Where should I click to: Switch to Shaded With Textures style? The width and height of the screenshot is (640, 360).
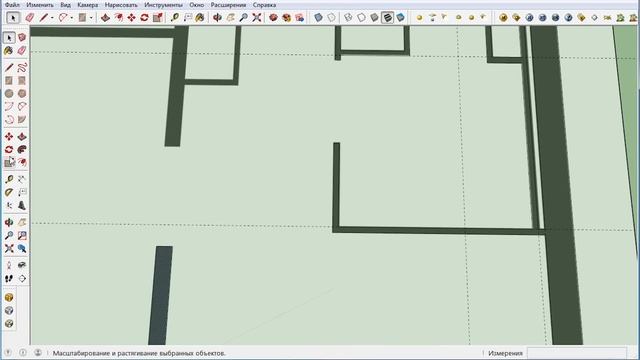click(x=387, y=18)
